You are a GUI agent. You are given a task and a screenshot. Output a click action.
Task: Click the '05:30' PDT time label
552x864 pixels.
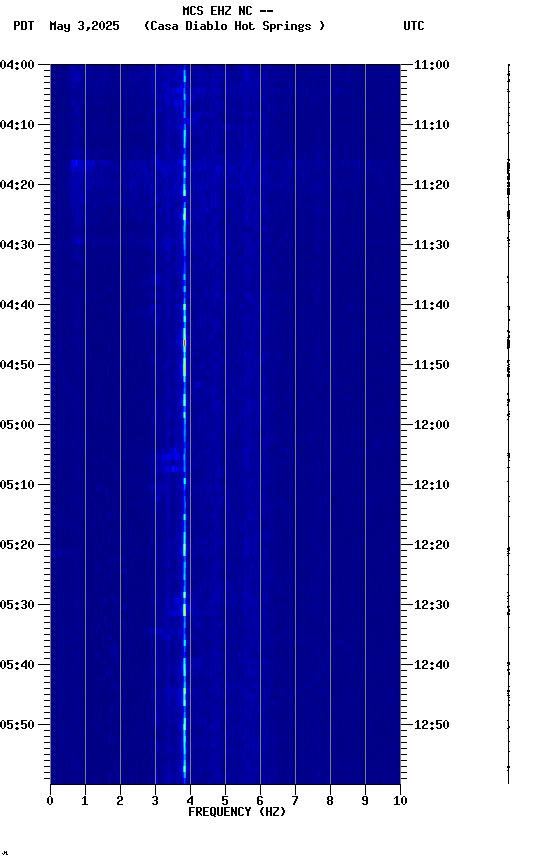pos(17,605)
